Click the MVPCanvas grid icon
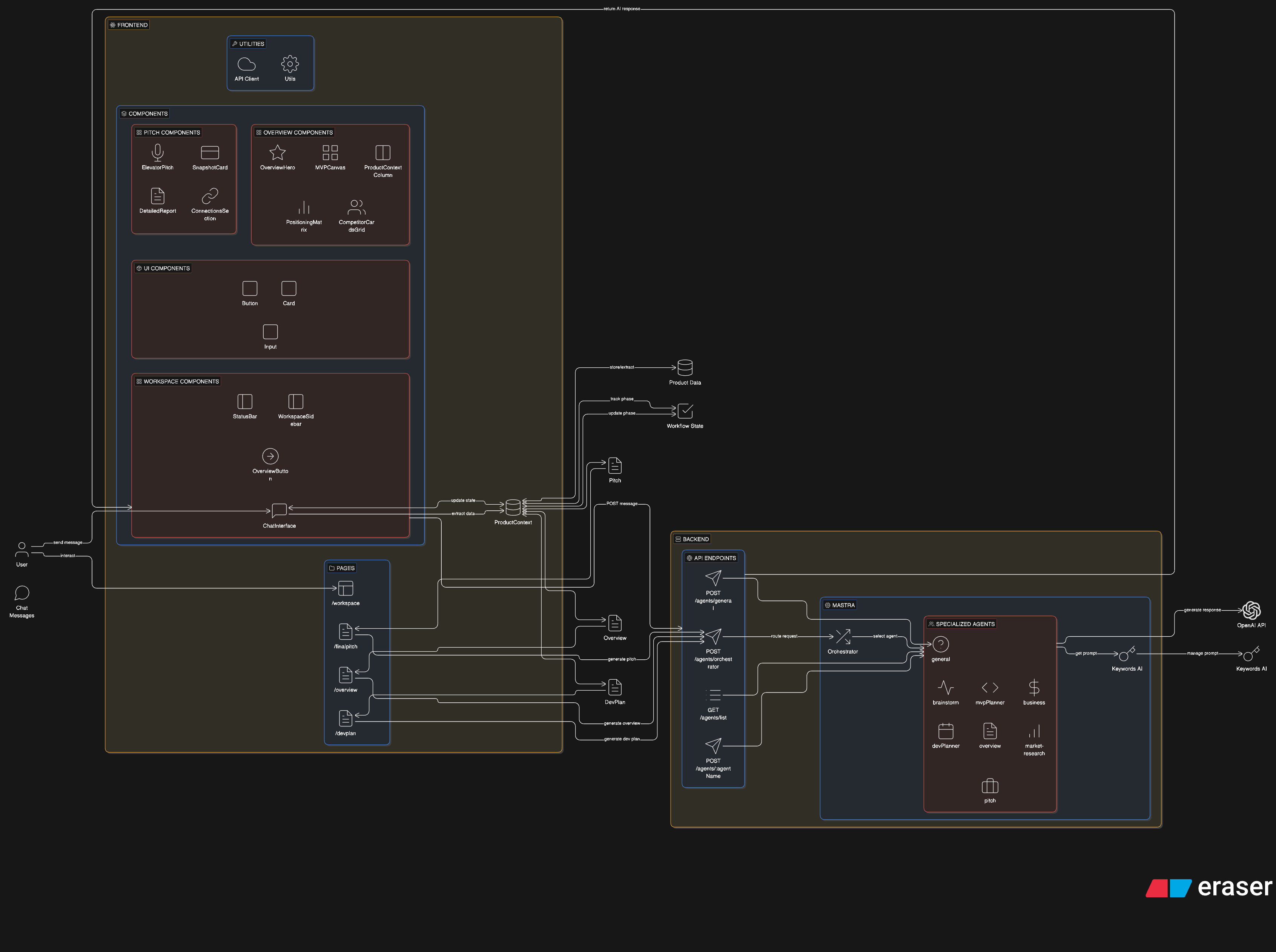The height and width of the screenshot is (952, 1276). point(330,152)
